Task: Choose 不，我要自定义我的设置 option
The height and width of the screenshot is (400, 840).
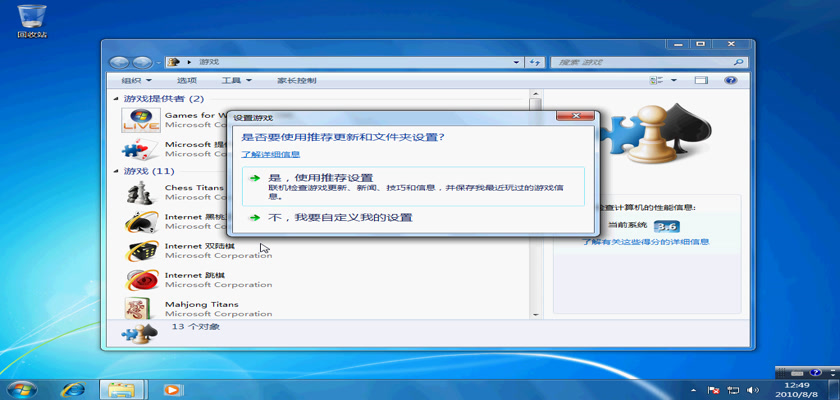Action: click(x=339, y=217)
